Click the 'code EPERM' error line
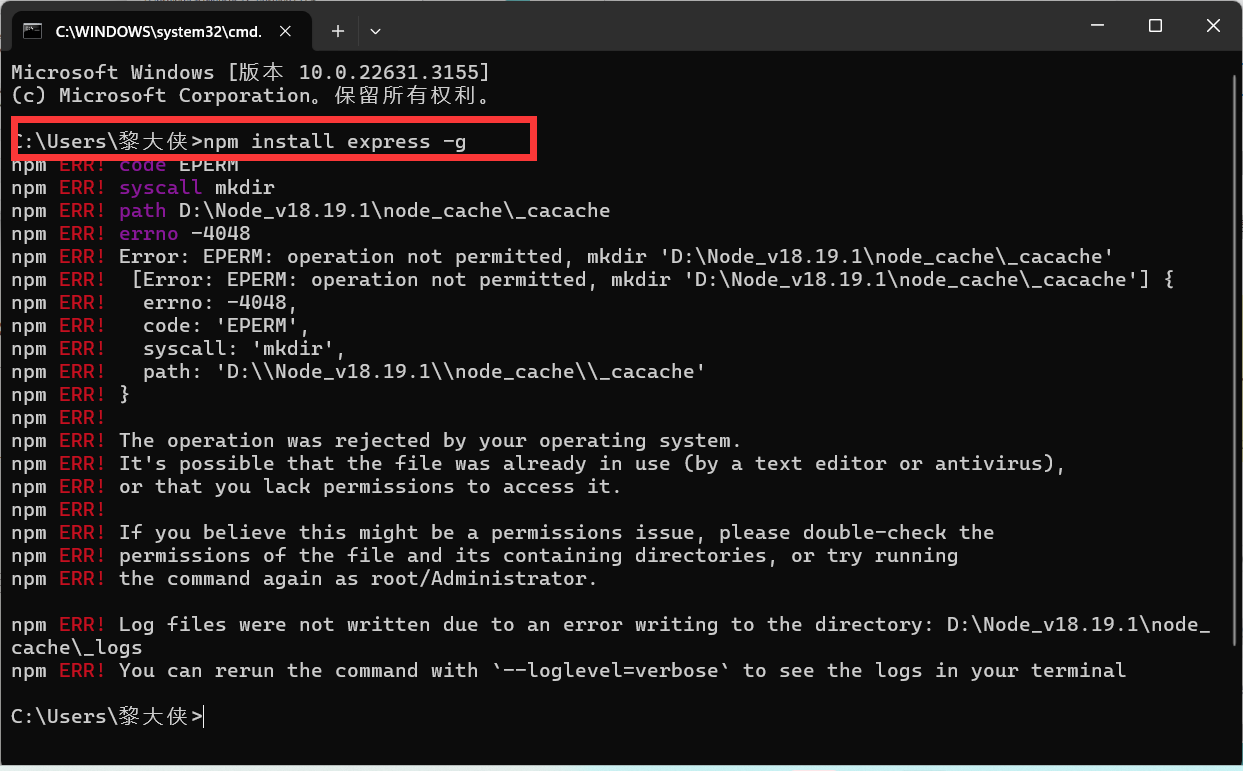The height and width of the screenshot is (771, 1243). click(125, 165)
